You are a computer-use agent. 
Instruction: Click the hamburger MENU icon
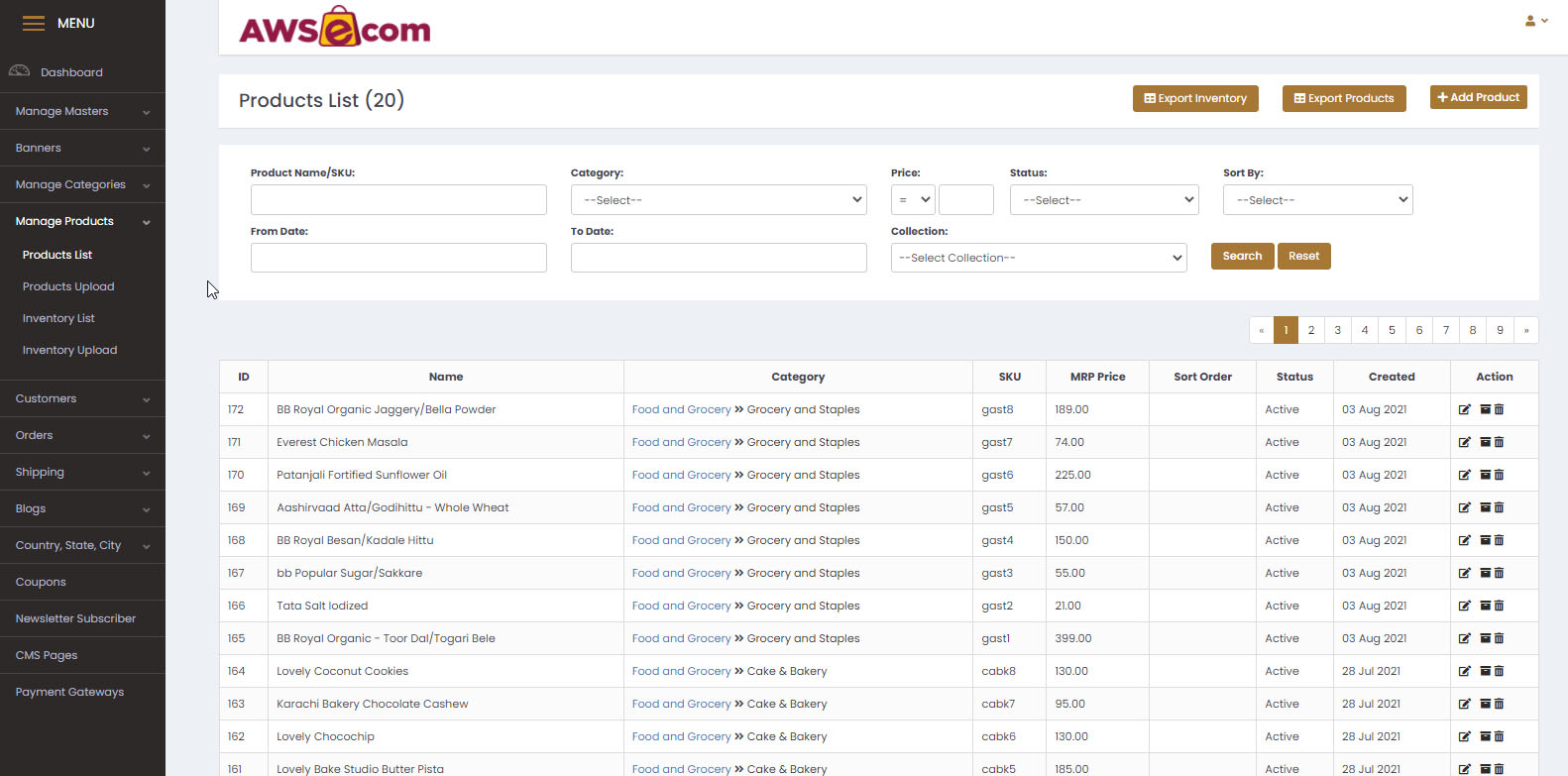tap(34, 23)
